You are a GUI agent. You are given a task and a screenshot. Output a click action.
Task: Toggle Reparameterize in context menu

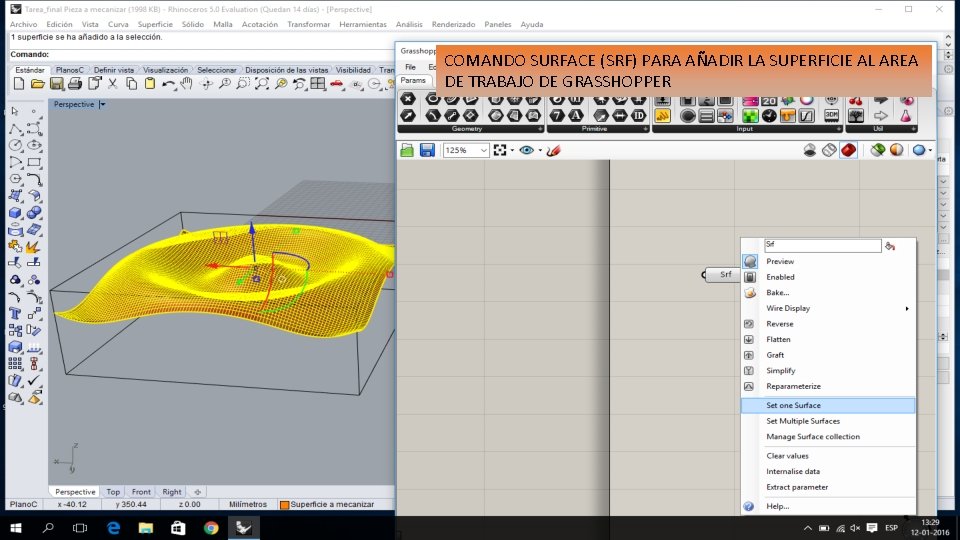(x=793, y=386)
